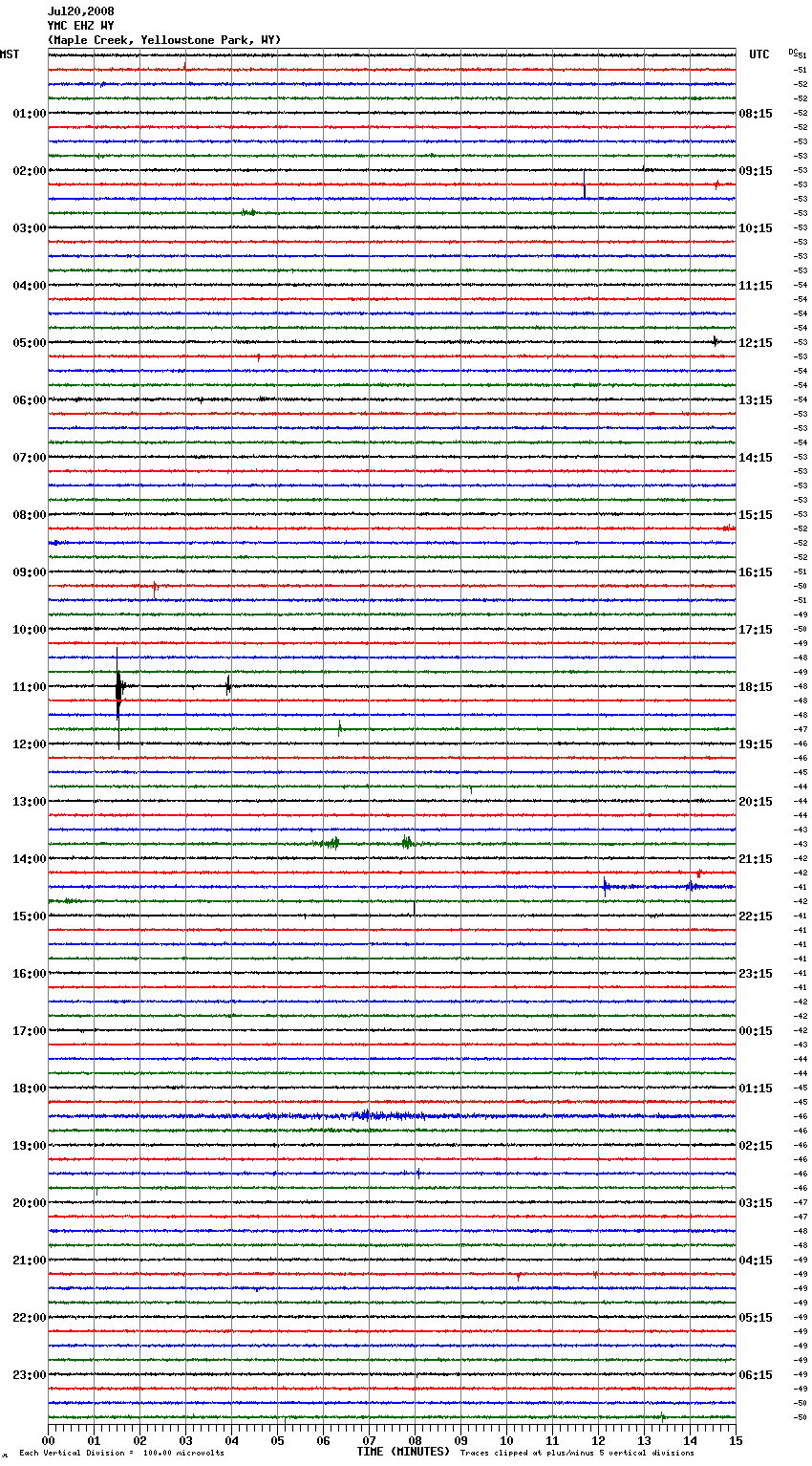812x1466 pixels.
Task: Click the blue spike near minute 12 after 14:00
Action: click(606, 885)
